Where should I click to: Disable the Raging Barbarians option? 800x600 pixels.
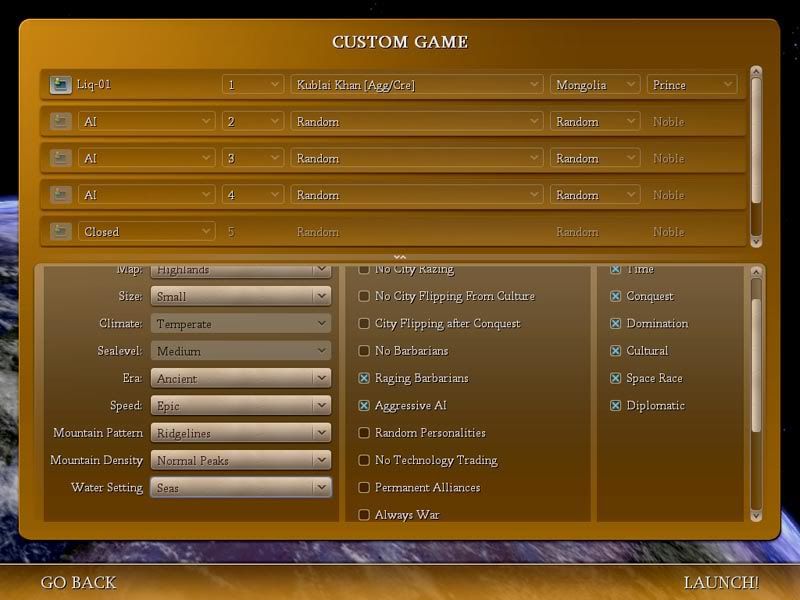[x=364, y=378]
